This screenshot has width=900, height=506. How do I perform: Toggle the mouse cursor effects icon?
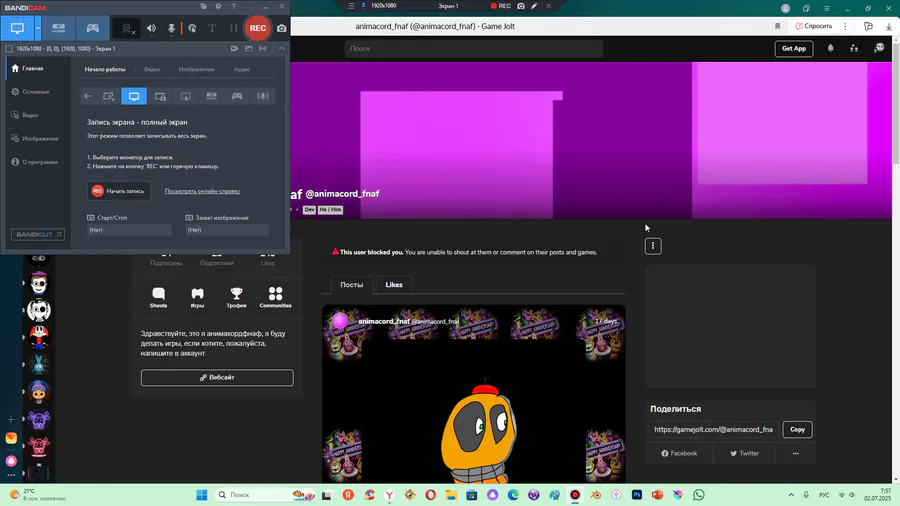point(192,29)
